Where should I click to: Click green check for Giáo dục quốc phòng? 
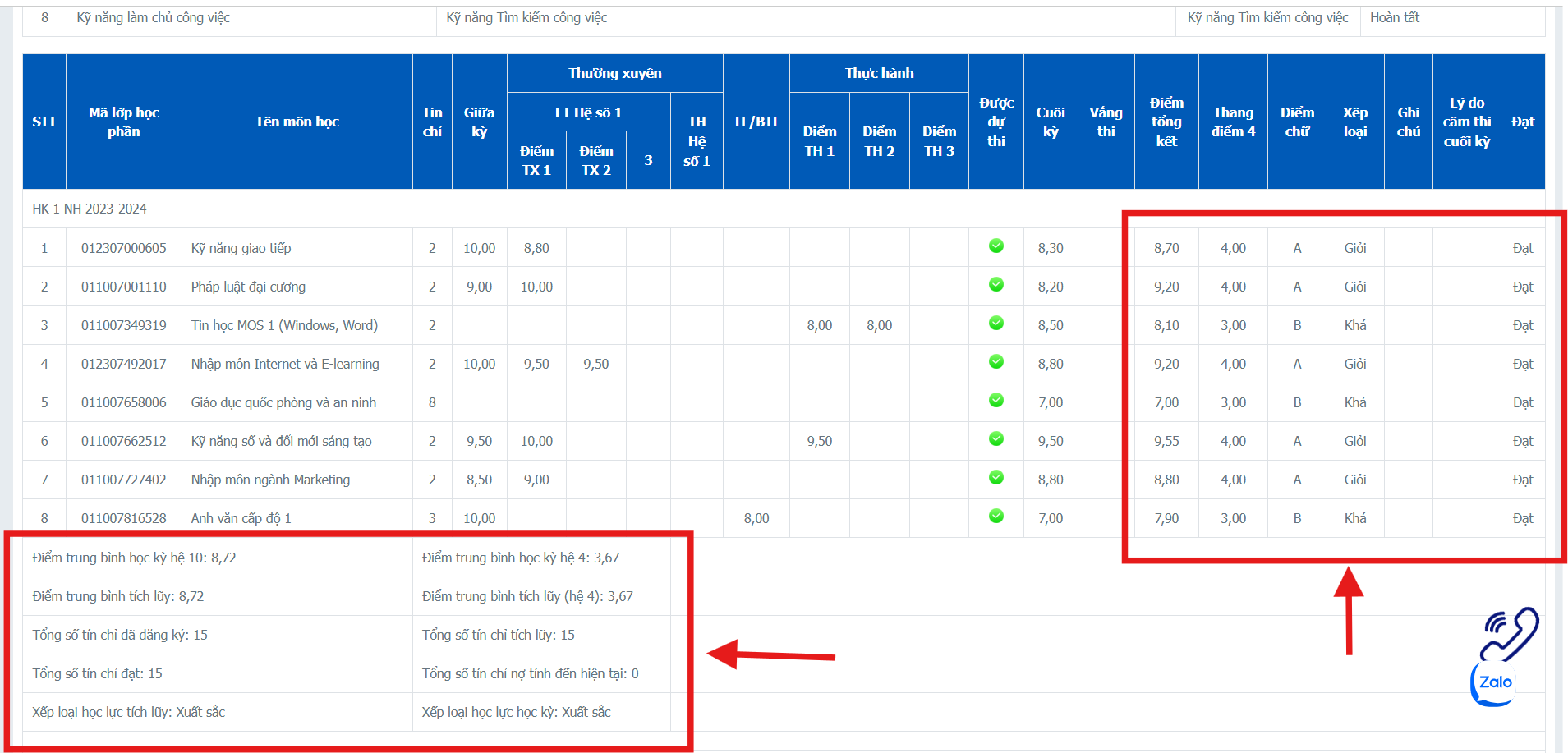(x=996, y=400)
